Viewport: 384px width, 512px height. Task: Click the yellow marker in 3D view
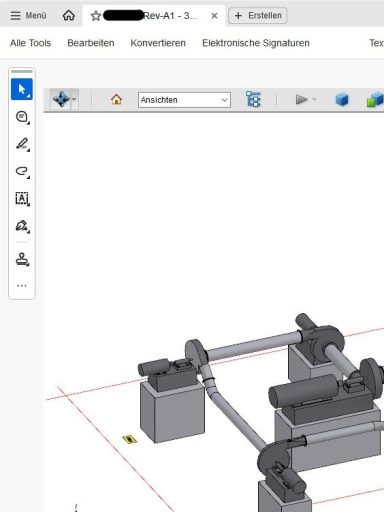(129, 439)
